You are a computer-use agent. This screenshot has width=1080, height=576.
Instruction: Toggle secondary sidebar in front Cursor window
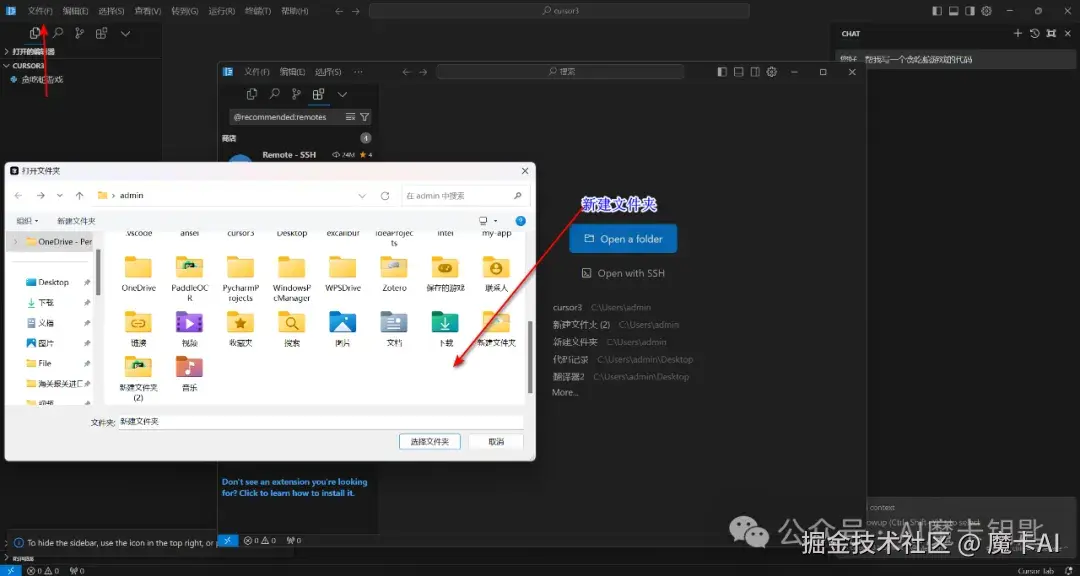755,72
